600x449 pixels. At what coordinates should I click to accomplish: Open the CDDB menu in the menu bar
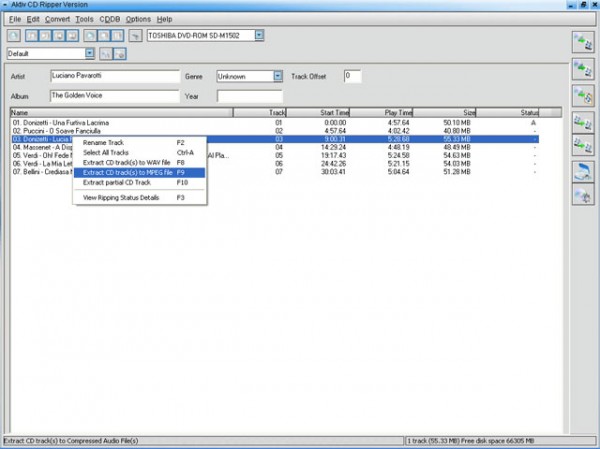pyautogui.click(x=109, y=19)
